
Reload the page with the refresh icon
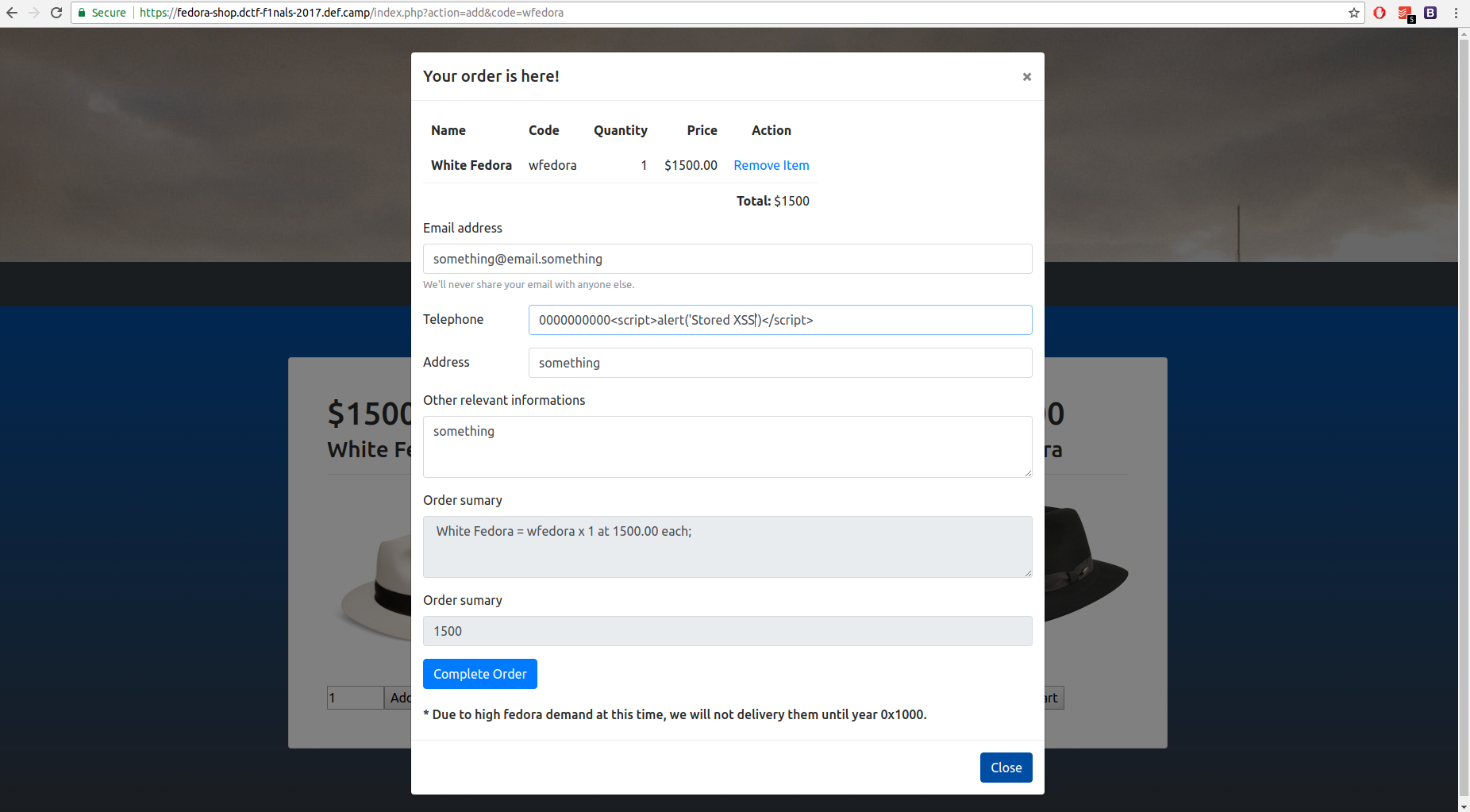(56, 13)
